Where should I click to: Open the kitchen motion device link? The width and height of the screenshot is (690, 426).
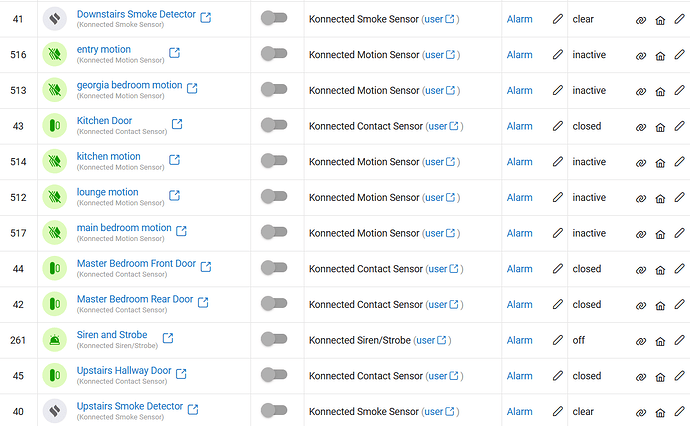(108, 156)
